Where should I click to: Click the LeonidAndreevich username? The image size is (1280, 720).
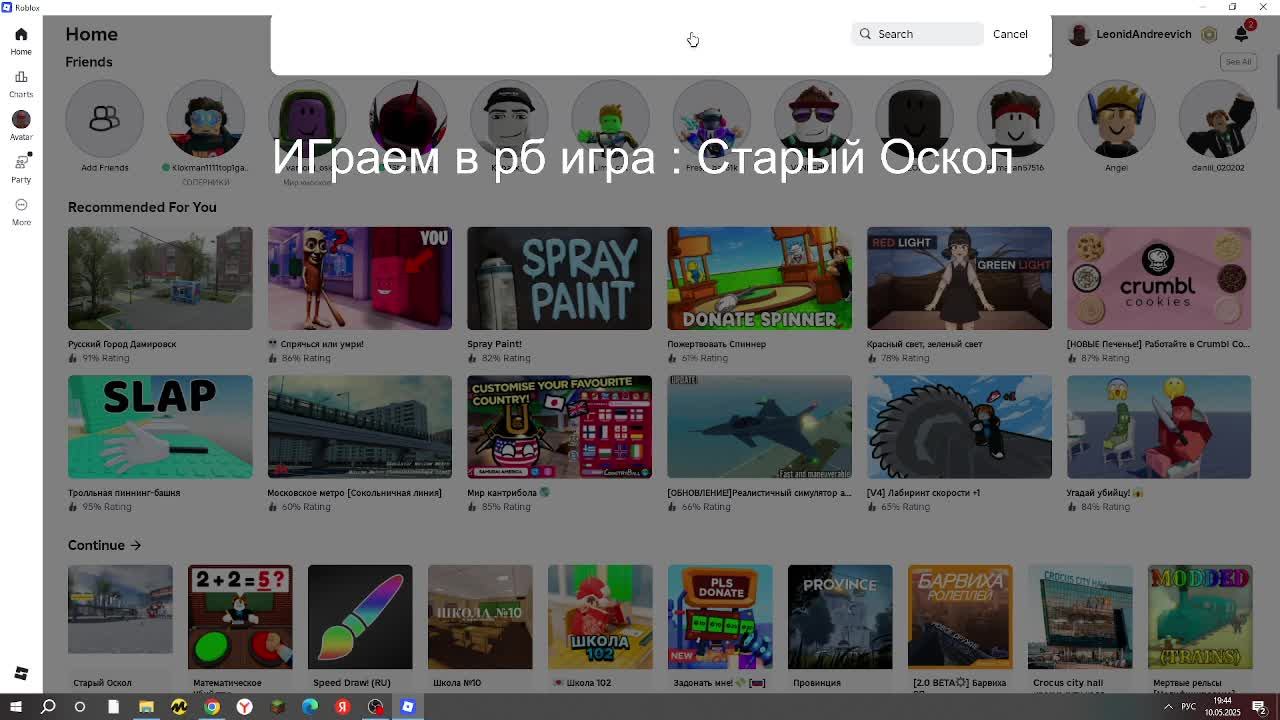(1143, 34)
